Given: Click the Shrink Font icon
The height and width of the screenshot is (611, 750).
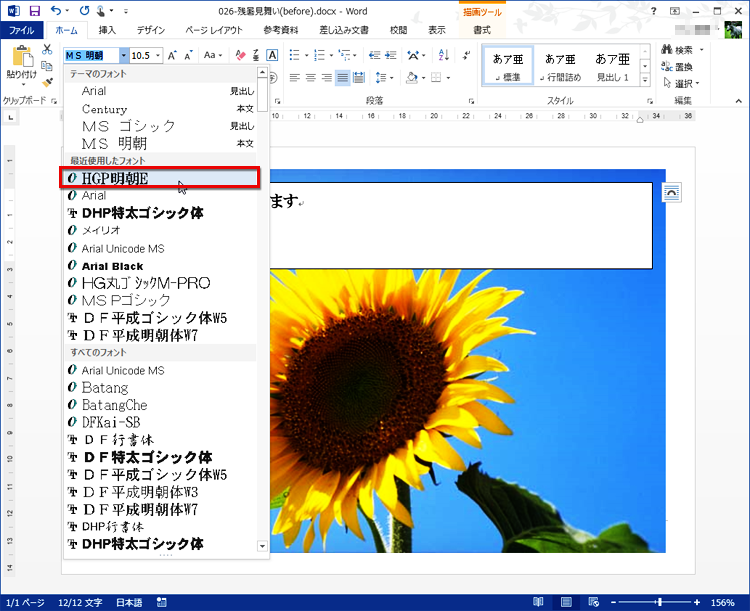Looking at the screenshot, I should 188,56.
